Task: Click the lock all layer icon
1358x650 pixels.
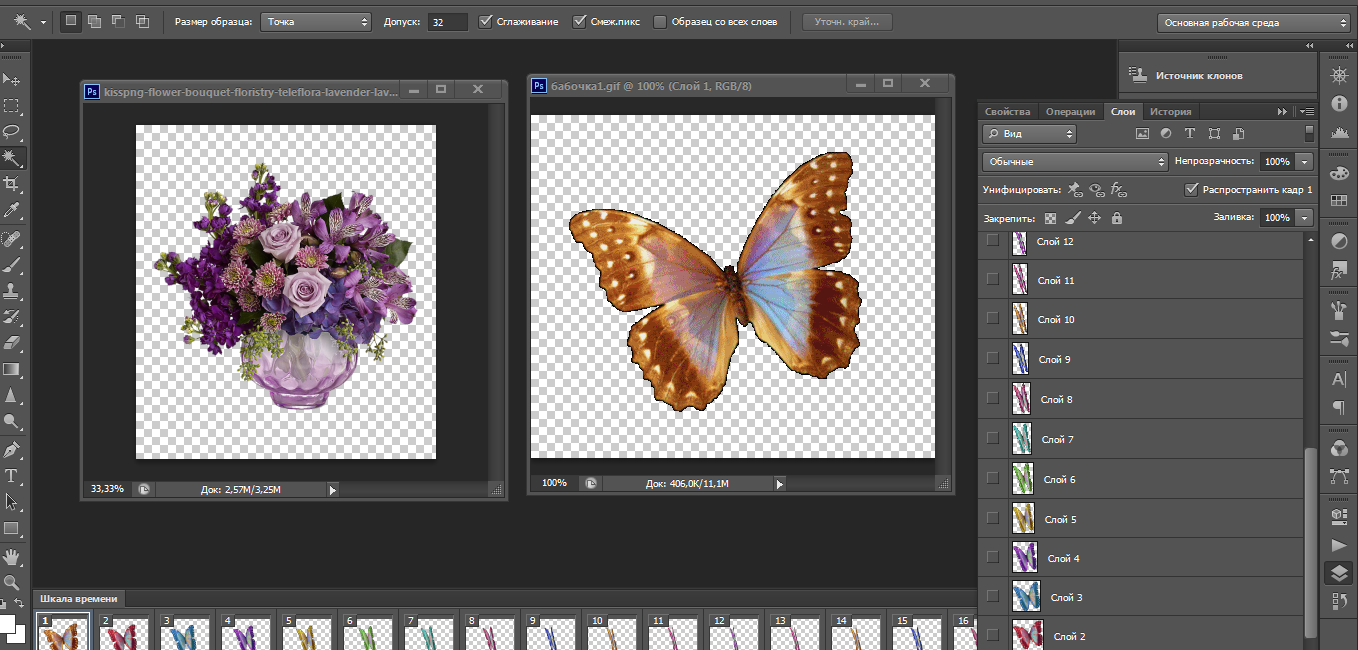Action: [x=1117, y=218]
